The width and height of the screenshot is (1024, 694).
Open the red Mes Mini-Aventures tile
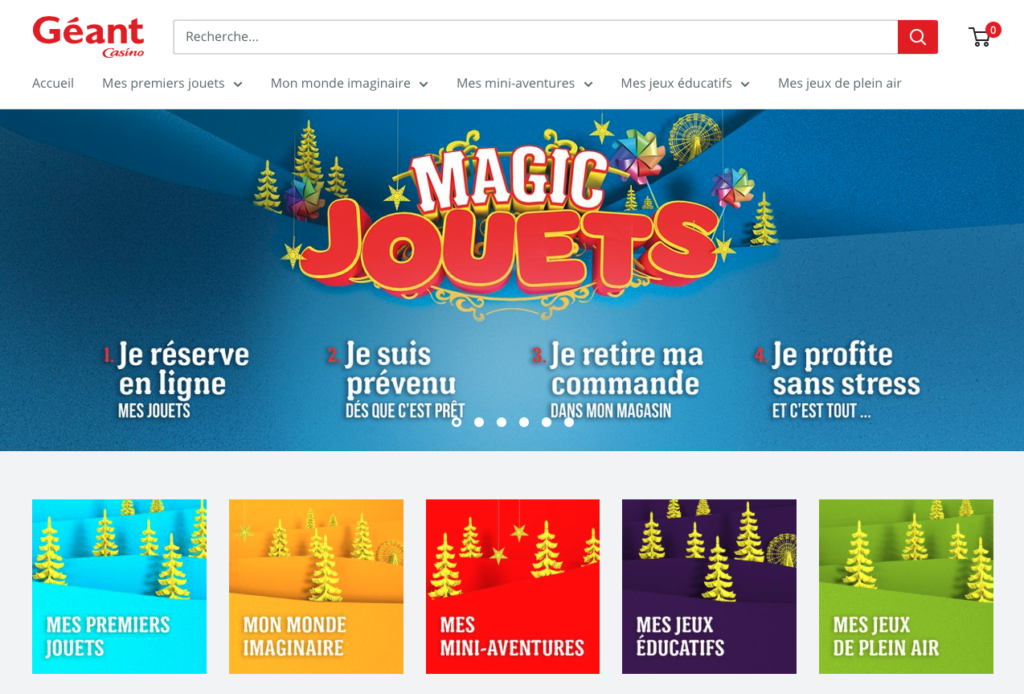pos(513,586)
